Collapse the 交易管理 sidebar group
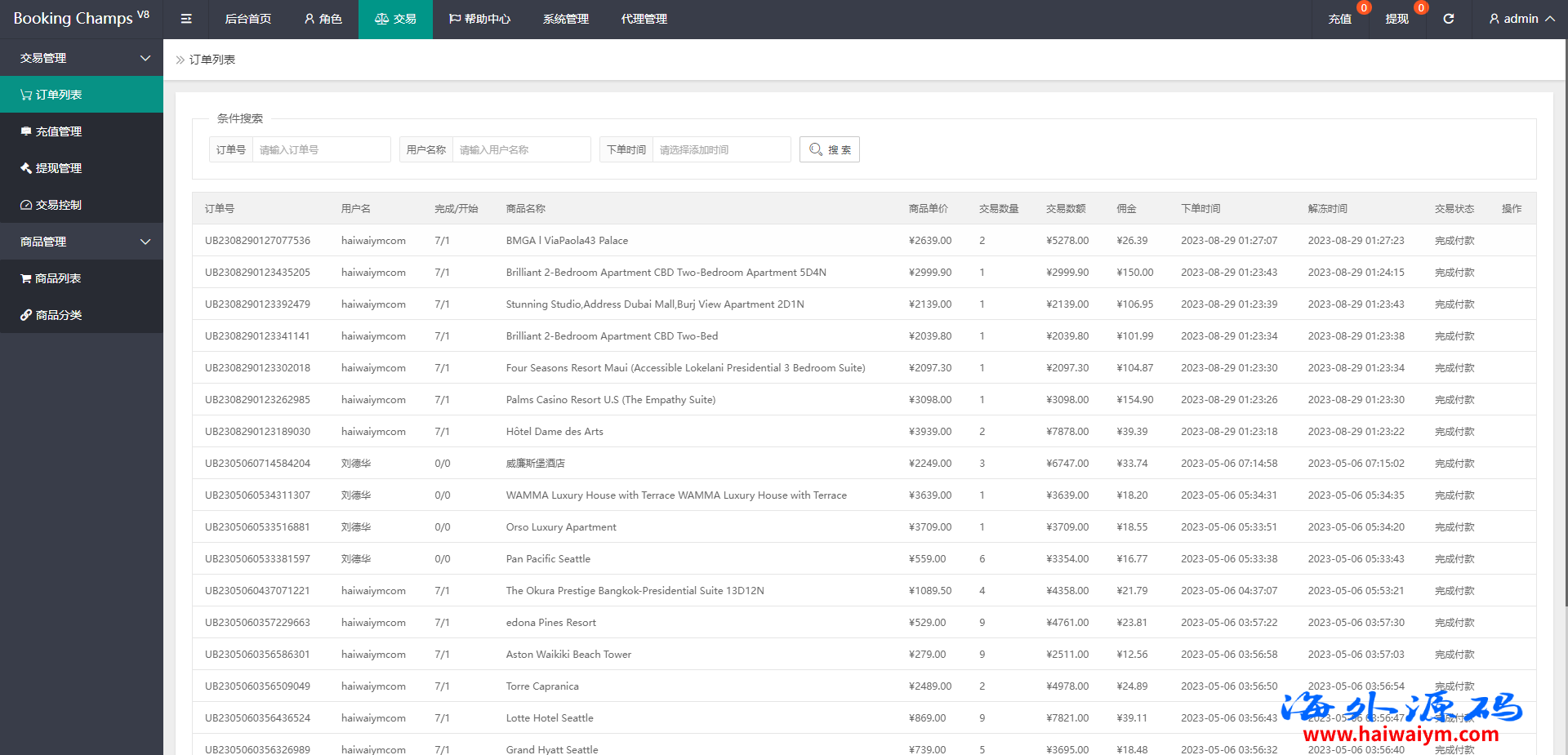Viewport: 1568px width, 755px height. click(x=82, y=58)
